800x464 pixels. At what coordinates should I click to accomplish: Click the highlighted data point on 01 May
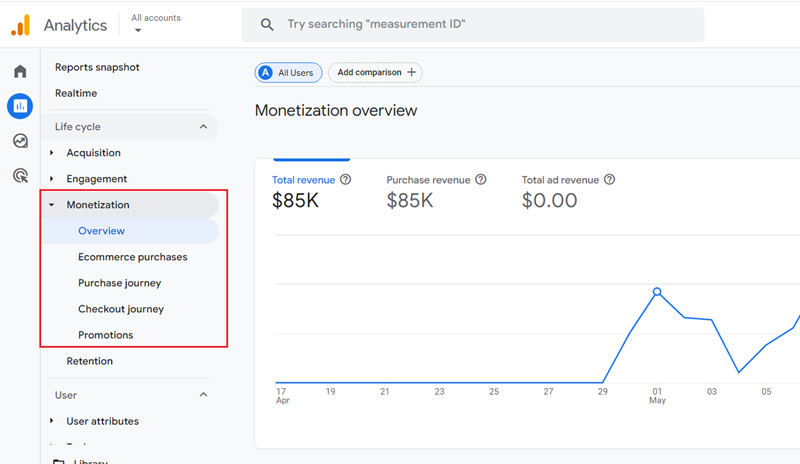tap(657, 292)
